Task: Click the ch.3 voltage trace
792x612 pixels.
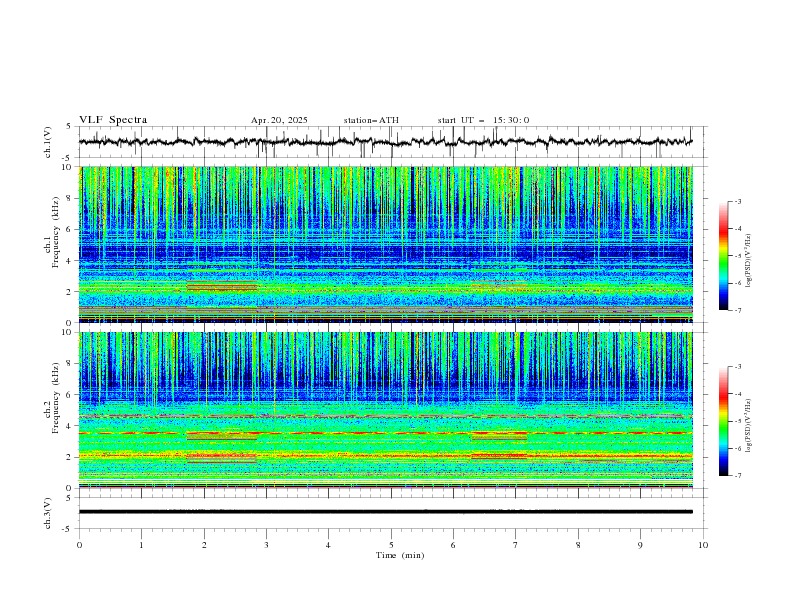Action: tap(385, 512)
